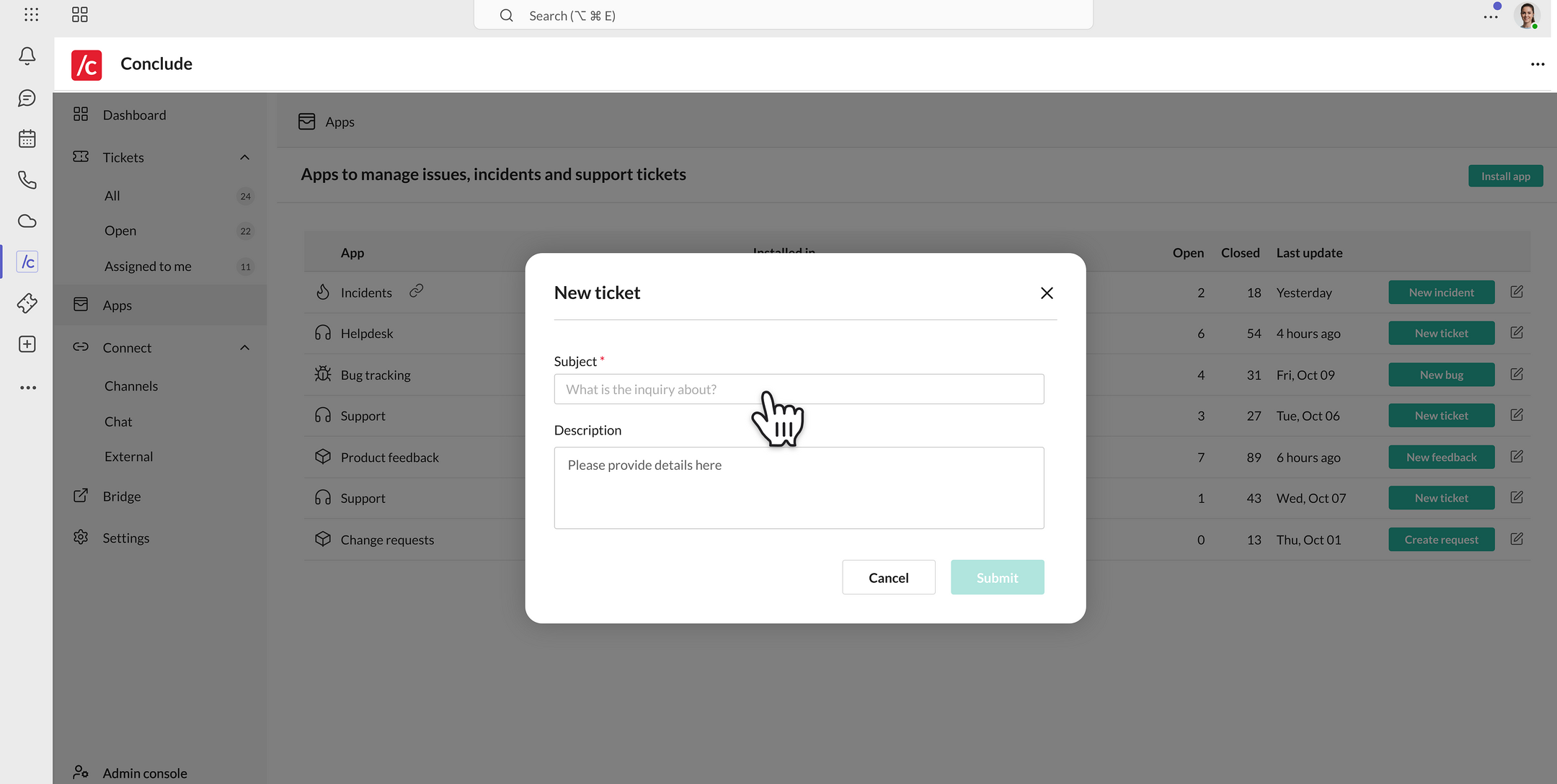The image size is (1557, 784).
Task: Click the Conclude red logo icon
Action: coord(86,65)
